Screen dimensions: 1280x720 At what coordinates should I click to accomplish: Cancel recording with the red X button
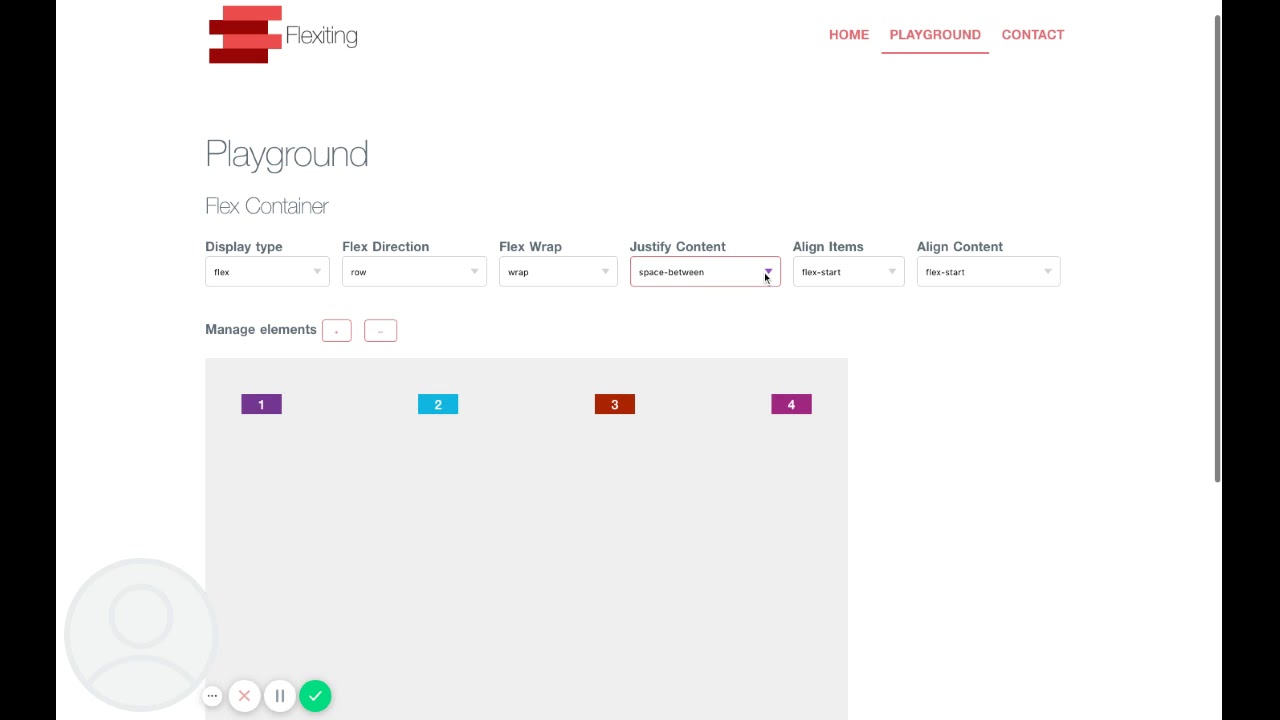(244, 696)
